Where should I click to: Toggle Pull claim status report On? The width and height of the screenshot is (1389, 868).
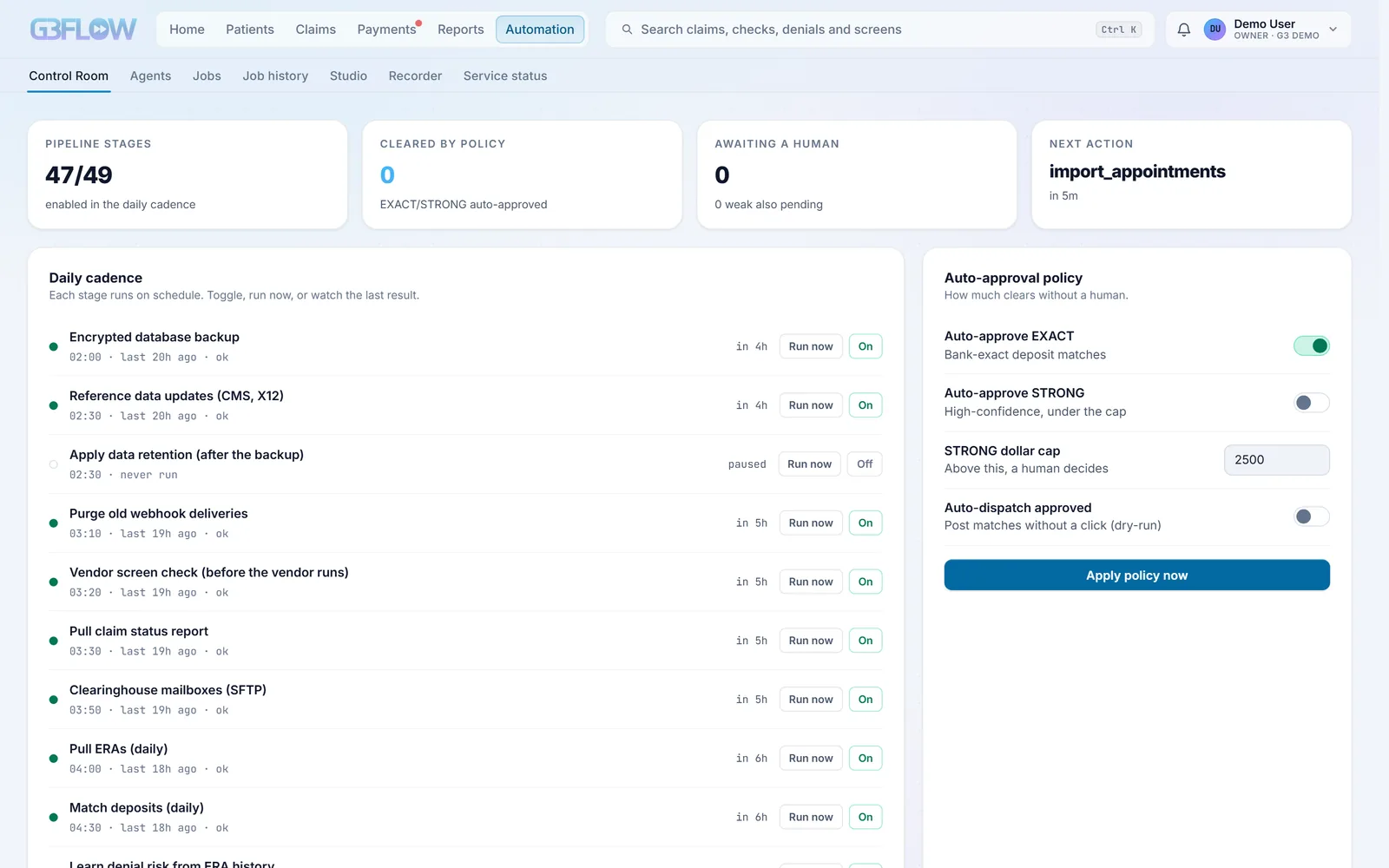click(866, 641)
